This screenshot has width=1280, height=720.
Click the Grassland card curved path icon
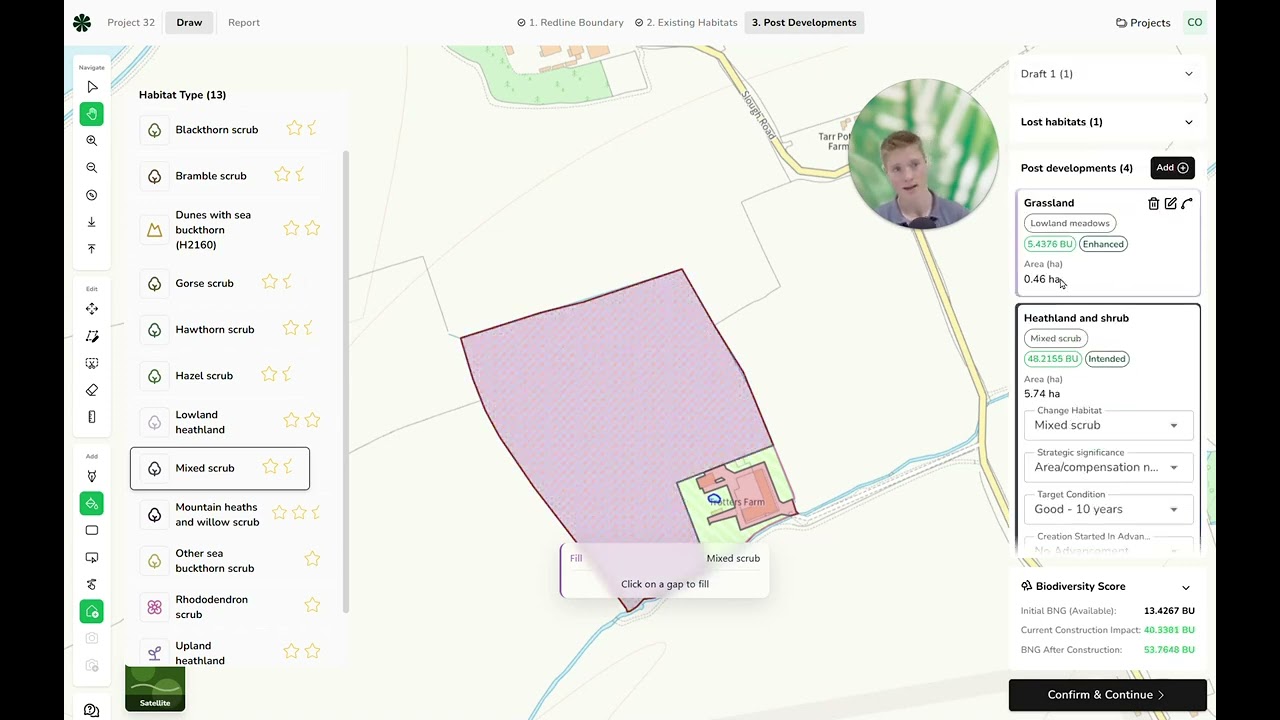click(1187, 203)
